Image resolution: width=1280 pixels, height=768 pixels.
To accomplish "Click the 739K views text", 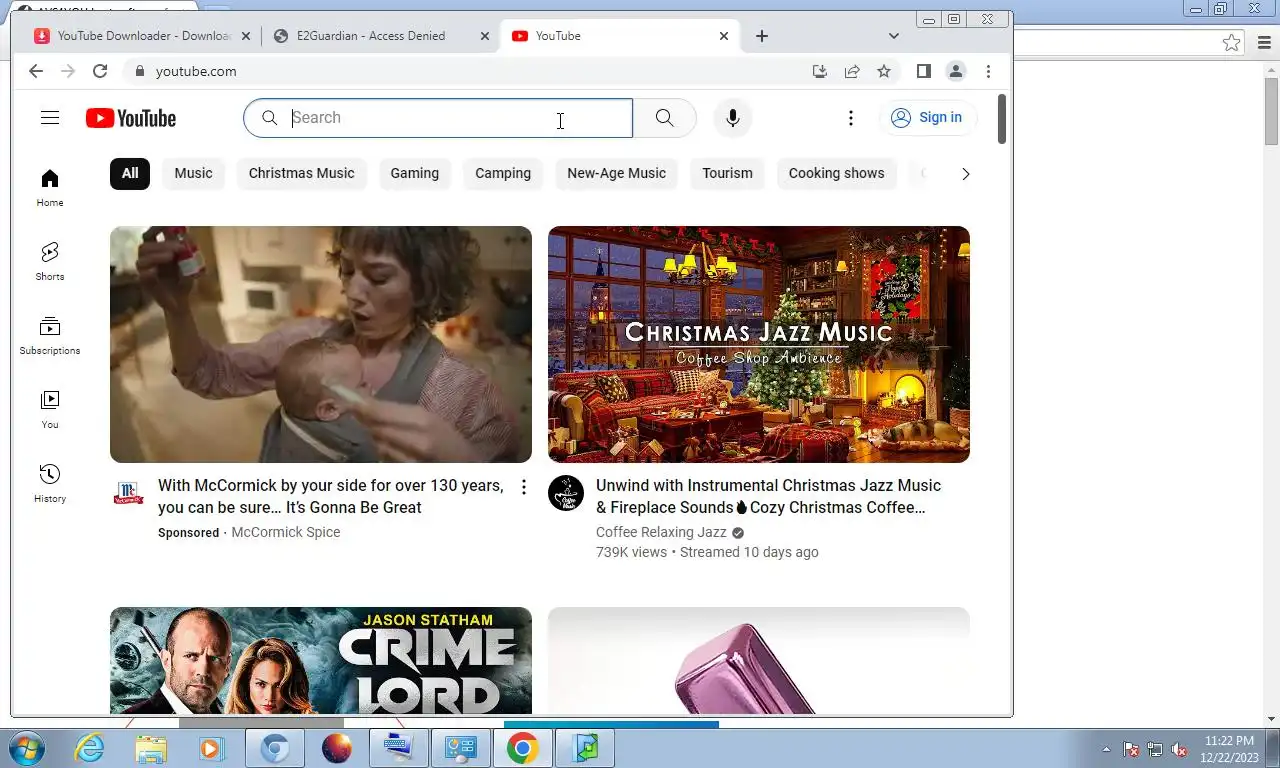I will 631,552.
